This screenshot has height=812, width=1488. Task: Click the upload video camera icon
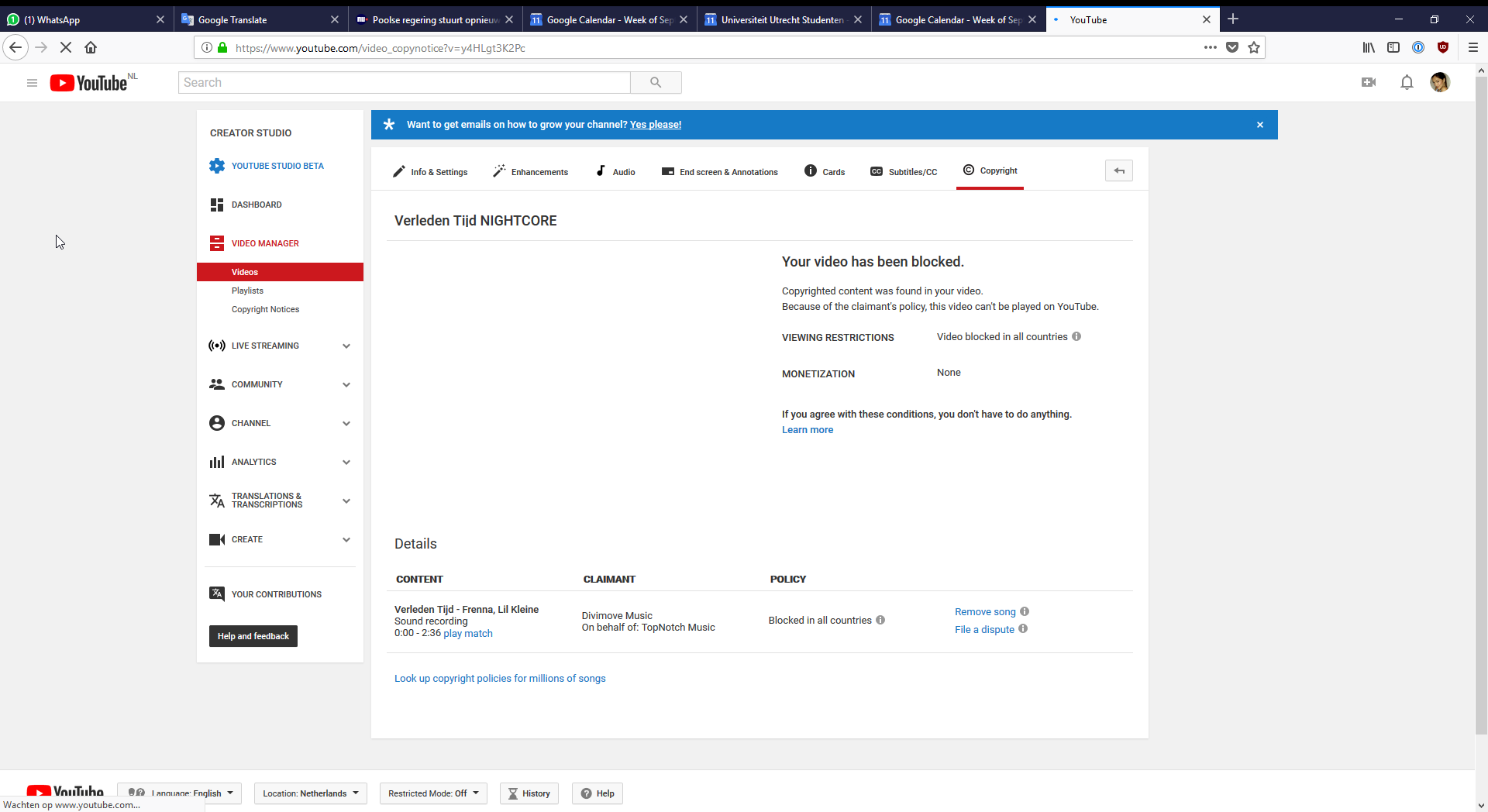(x=1369, y=82)
